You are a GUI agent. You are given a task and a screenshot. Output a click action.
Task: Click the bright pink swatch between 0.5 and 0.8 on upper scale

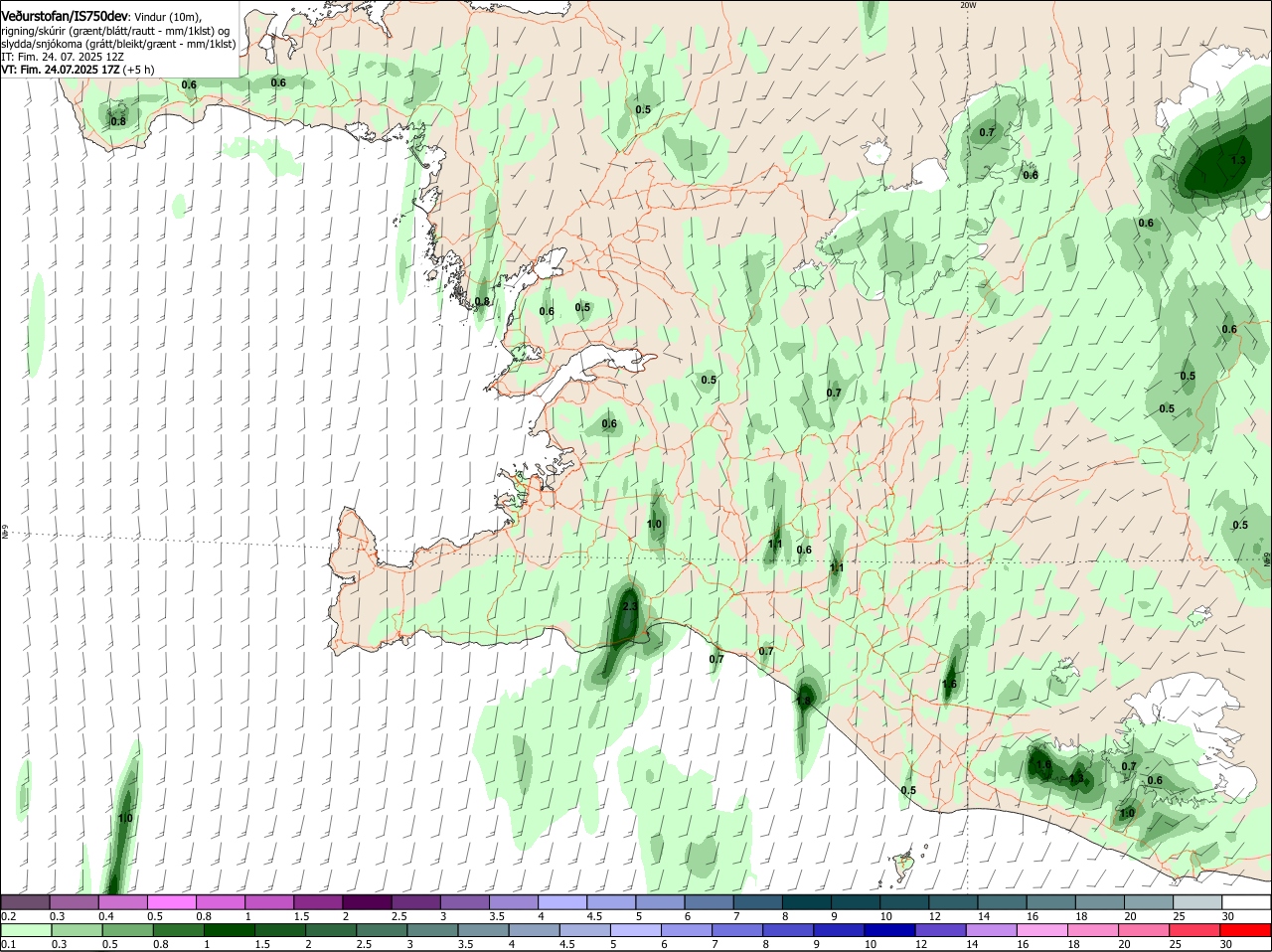[x=172, y=902]
